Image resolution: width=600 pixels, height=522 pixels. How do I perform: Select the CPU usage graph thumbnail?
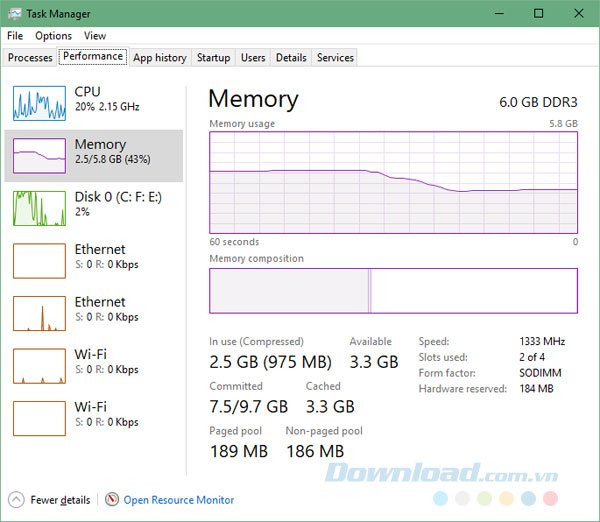[39, 103]
